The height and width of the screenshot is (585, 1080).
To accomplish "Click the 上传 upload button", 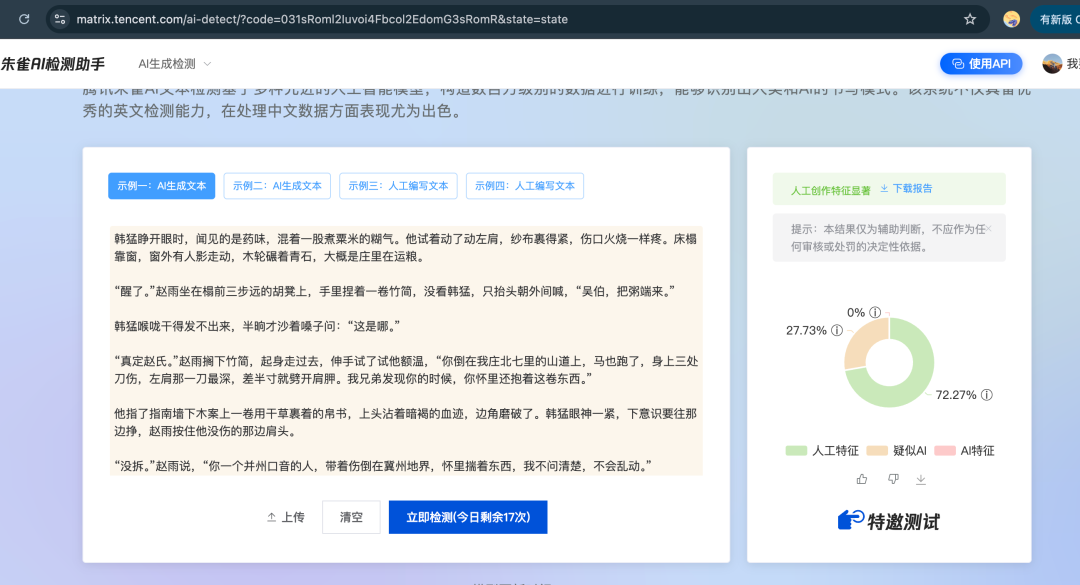I will (286, 517).
